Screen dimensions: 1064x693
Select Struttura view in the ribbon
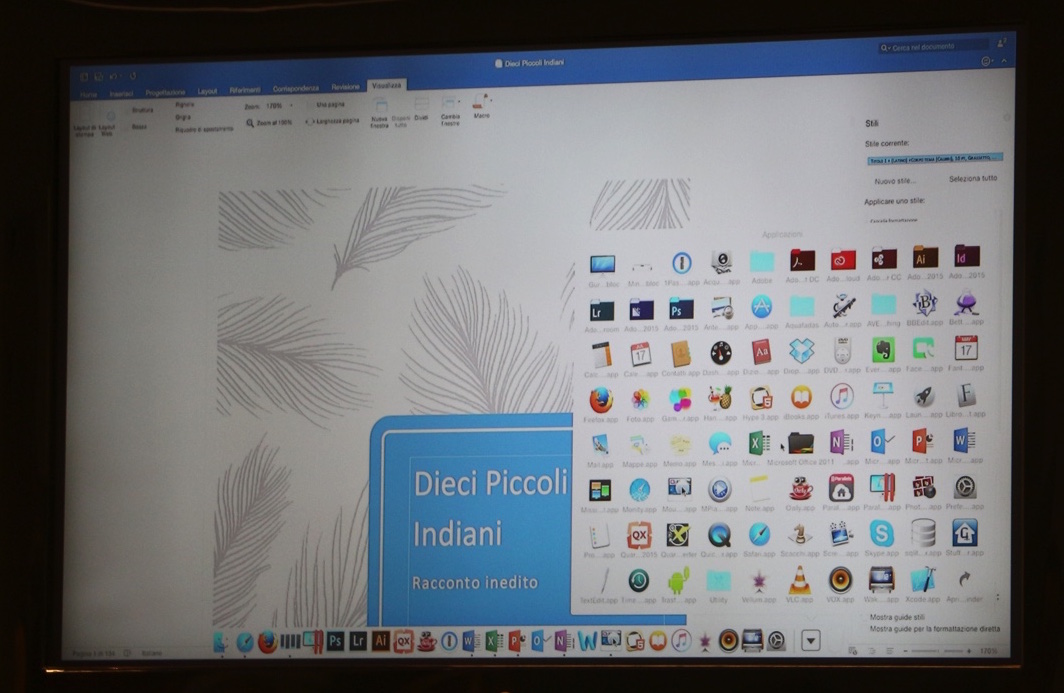pyautogui.click(x=142, y=109)
